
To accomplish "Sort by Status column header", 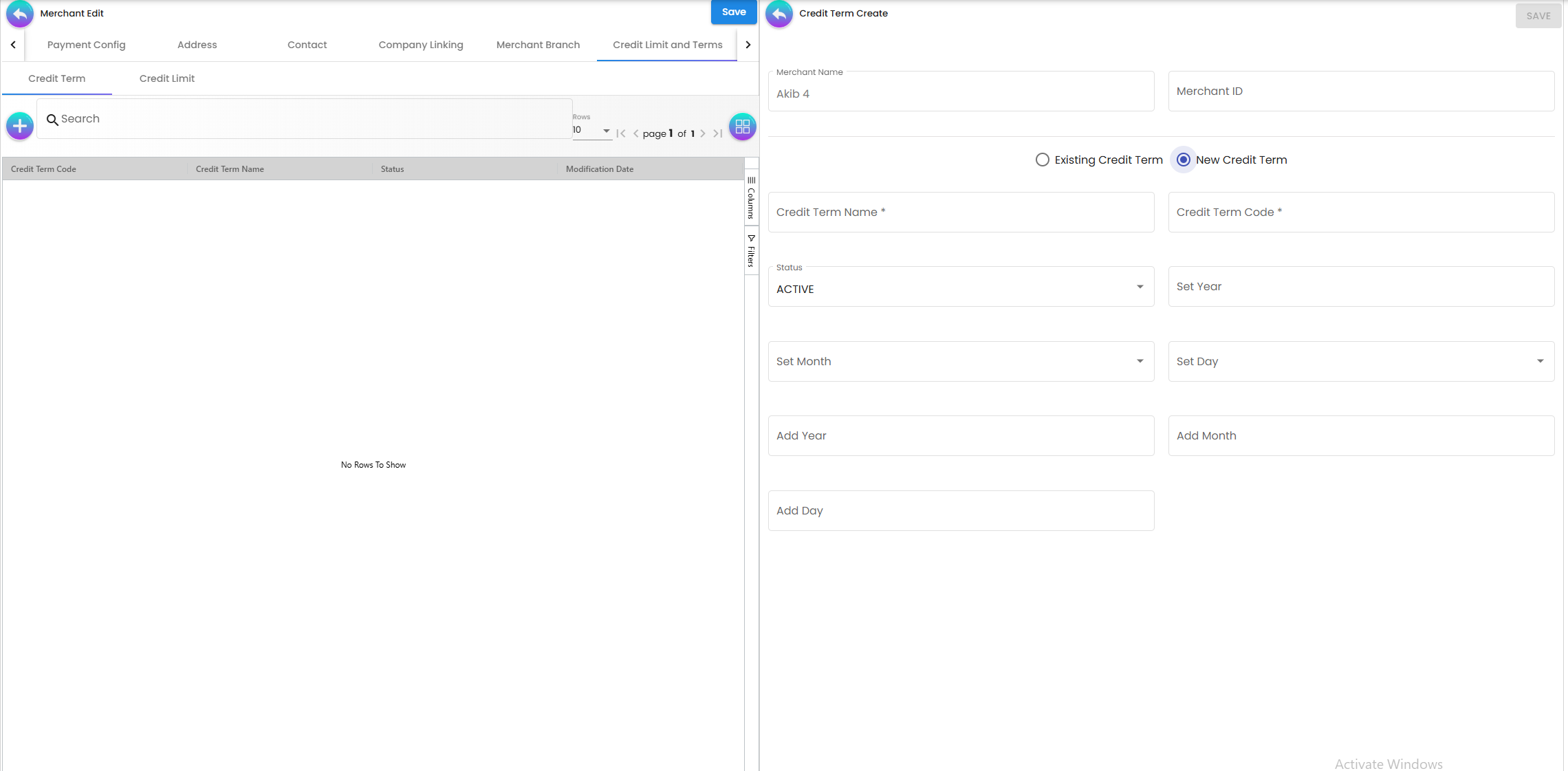I will (465, 169).
